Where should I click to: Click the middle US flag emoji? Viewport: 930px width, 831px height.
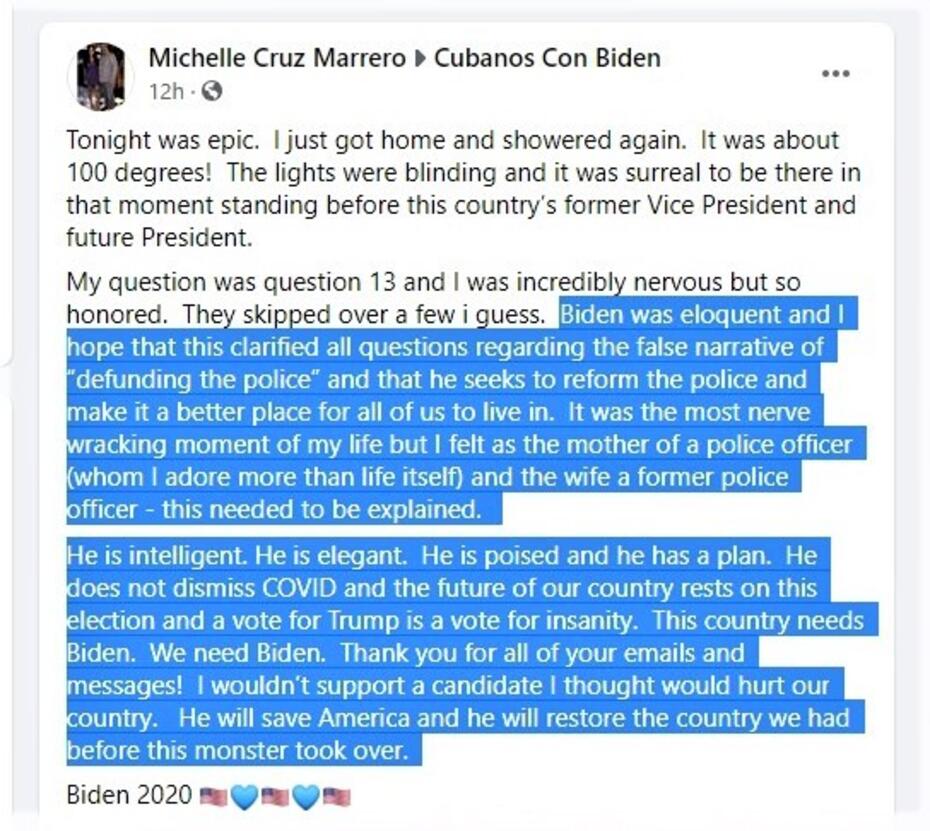coord(275,796)
